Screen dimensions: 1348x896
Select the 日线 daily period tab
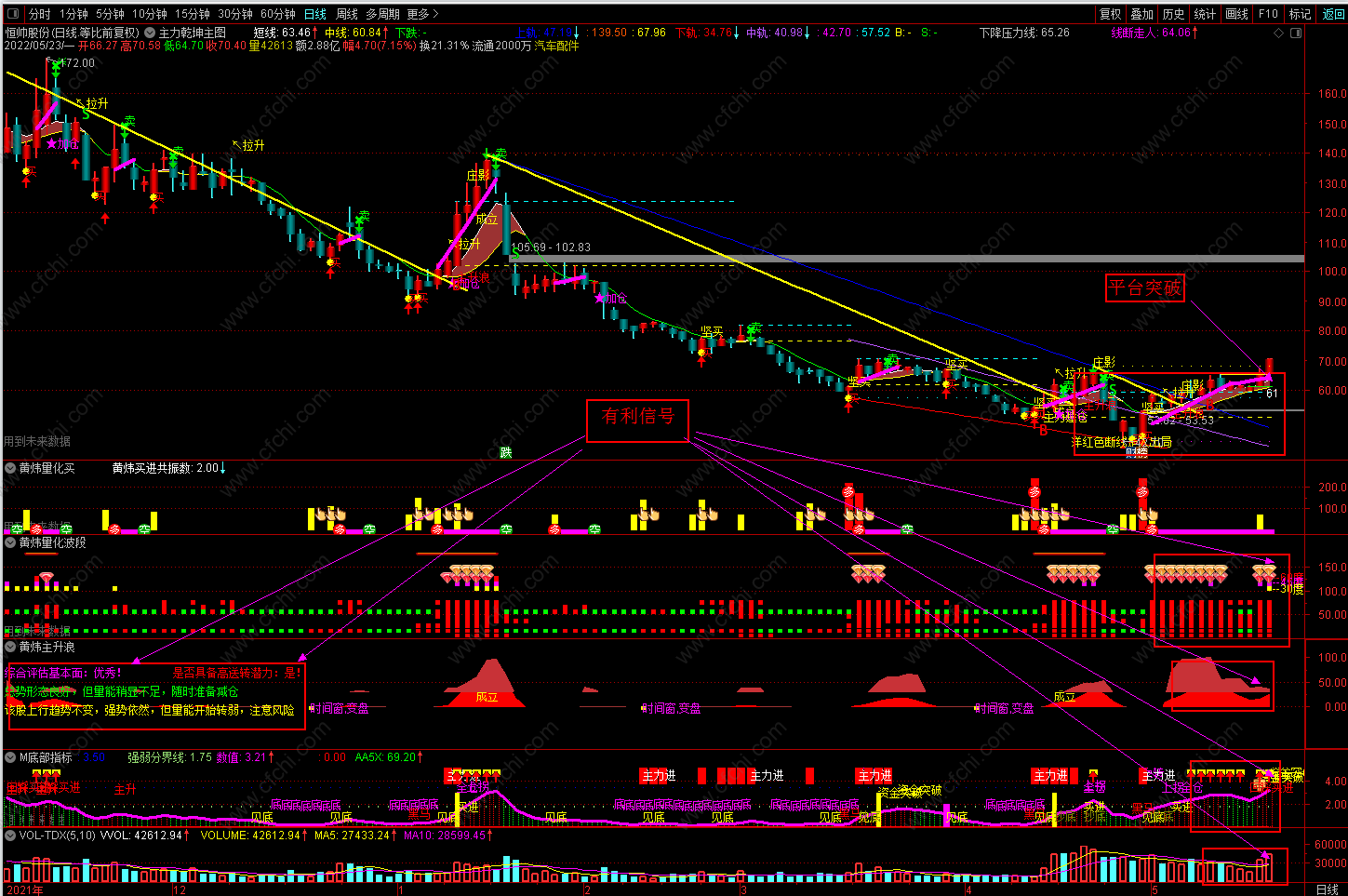click(315, 14)
